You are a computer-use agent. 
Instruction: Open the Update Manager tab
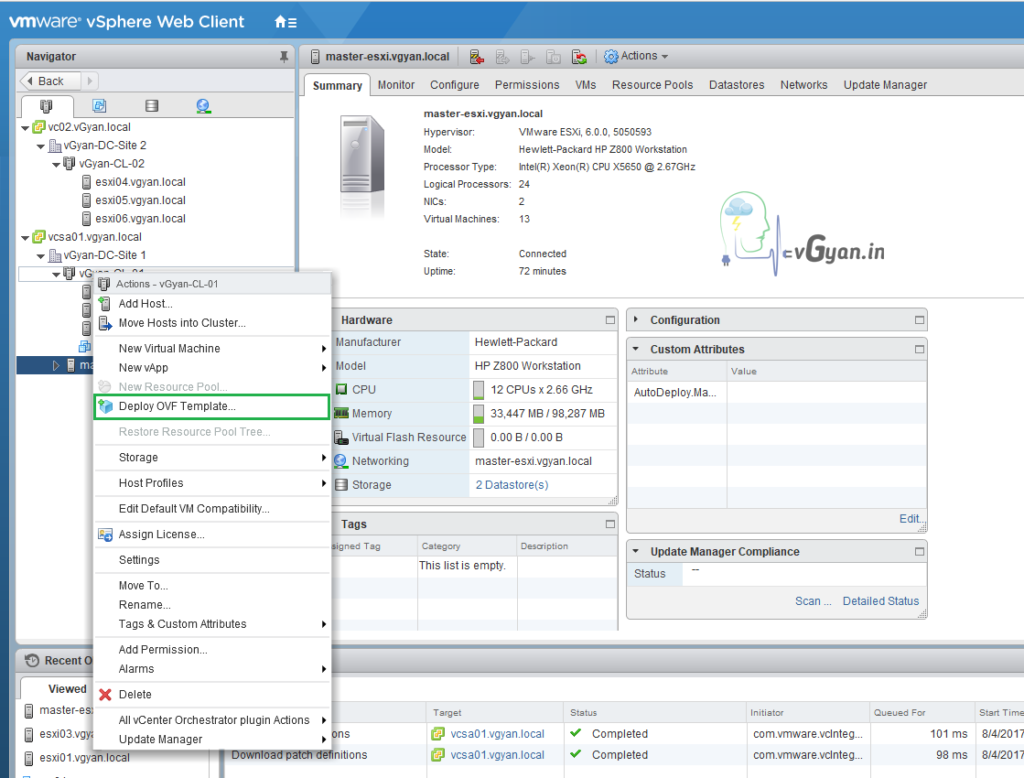pos(885,85)
